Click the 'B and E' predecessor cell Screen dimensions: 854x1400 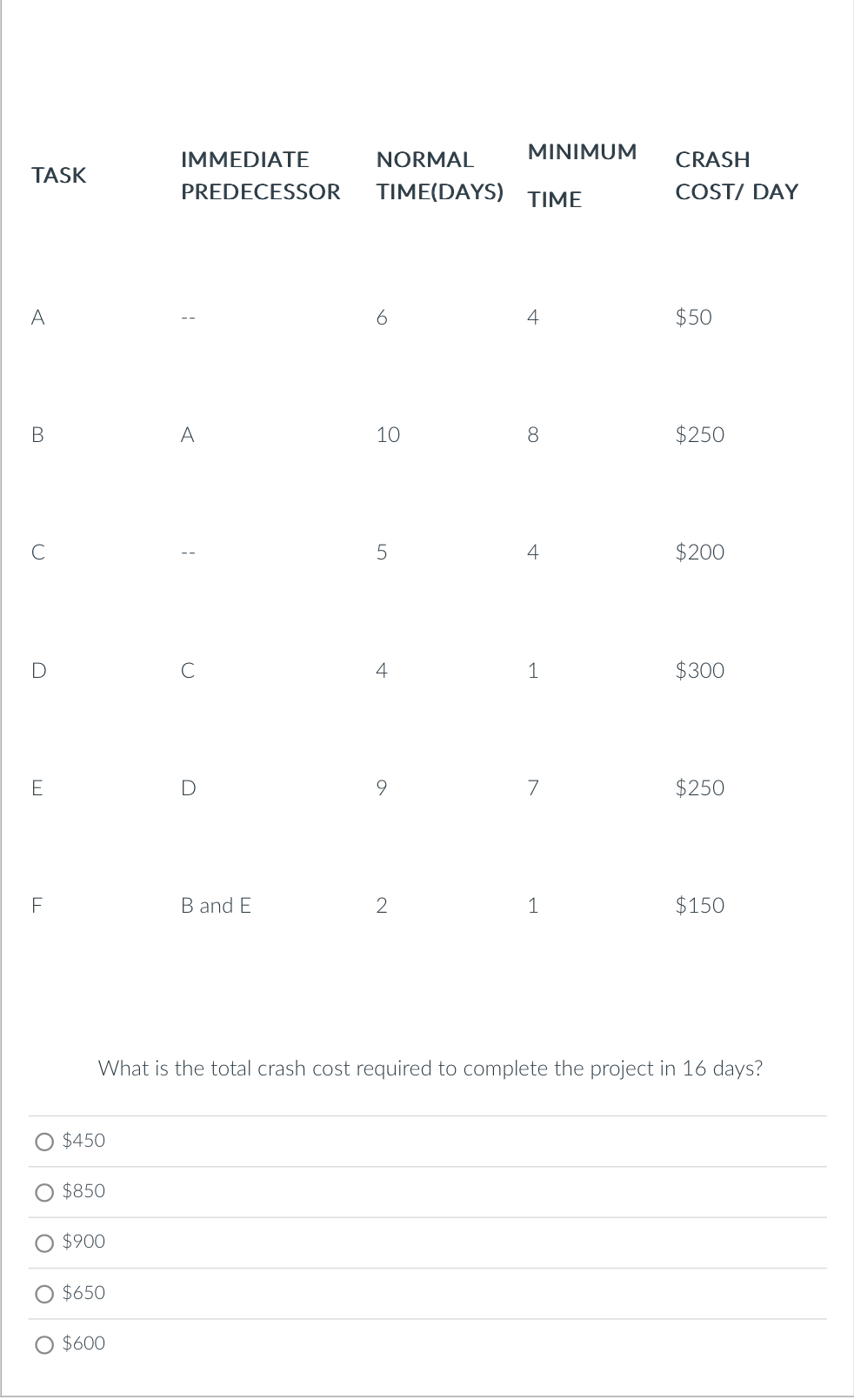click(215, 906)
